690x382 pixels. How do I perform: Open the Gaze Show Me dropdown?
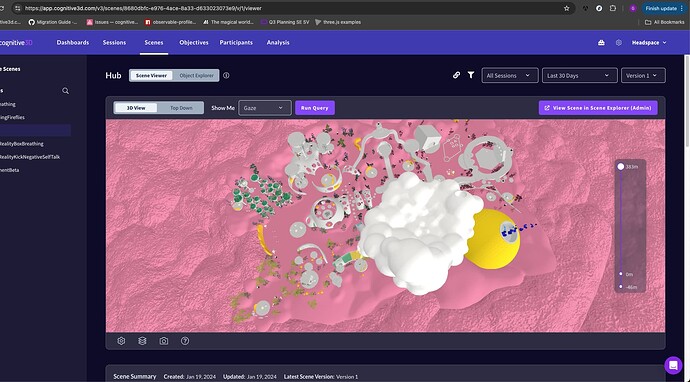(264, 108)
